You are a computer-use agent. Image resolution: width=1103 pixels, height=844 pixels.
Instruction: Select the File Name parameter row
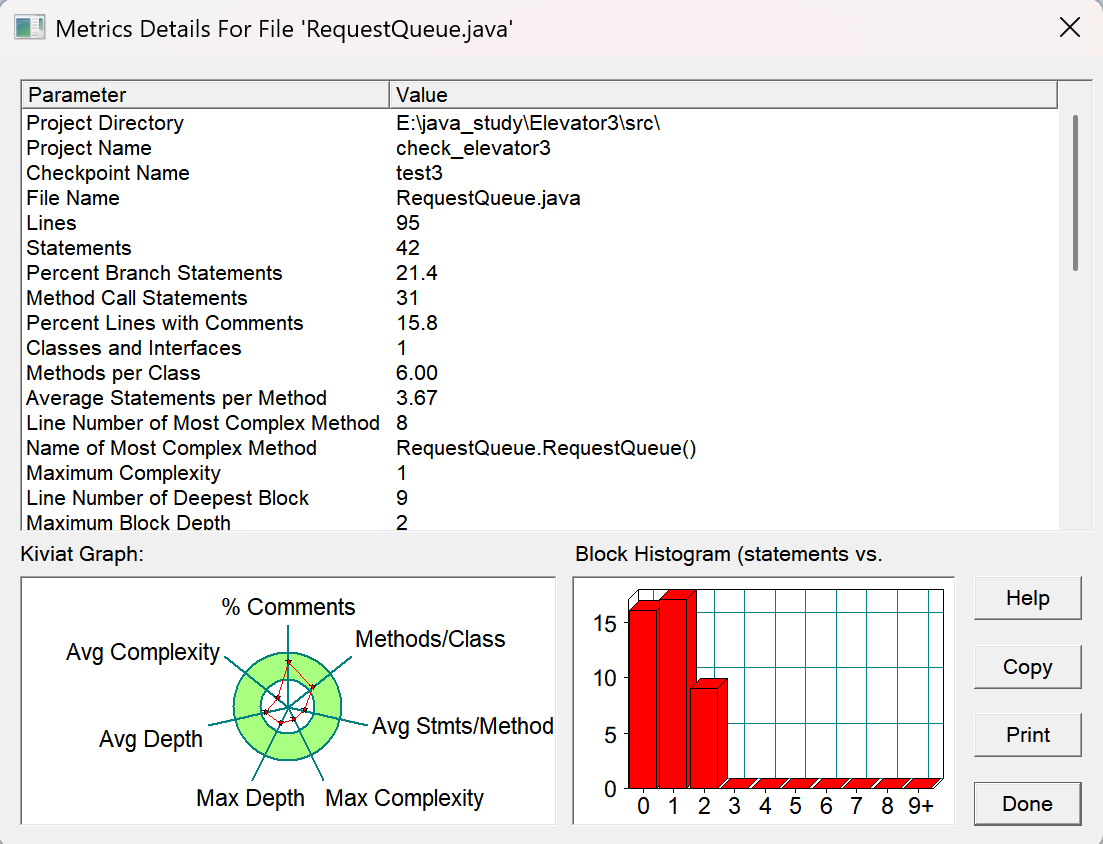point(540,198)
